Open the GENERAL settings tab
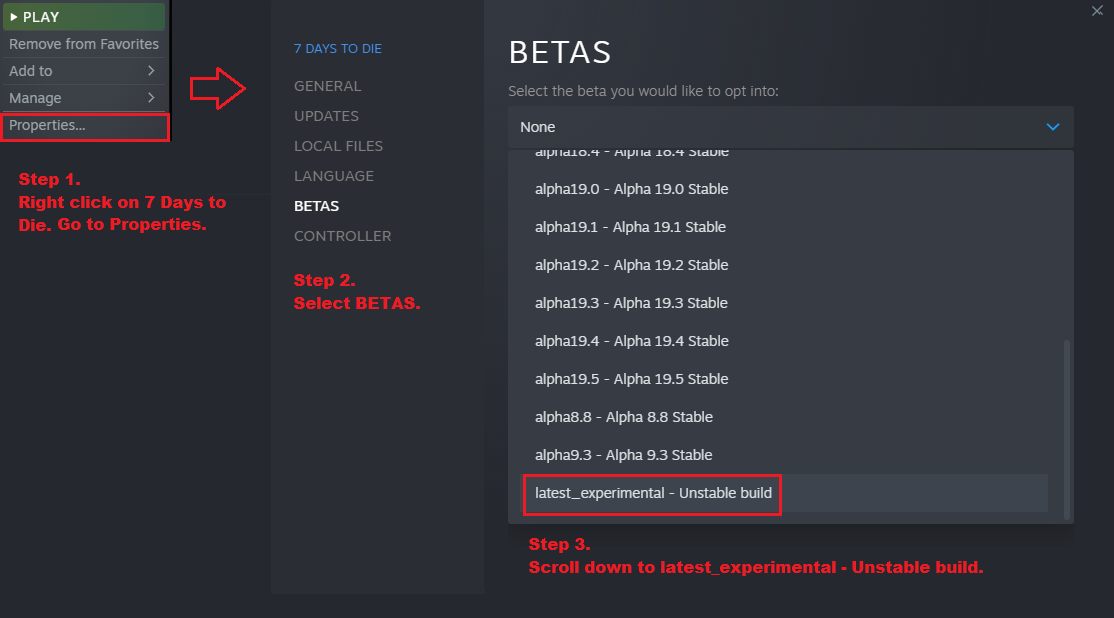Image resolution: width=1114 pixels, height=618 pixels. coord(327,86)
